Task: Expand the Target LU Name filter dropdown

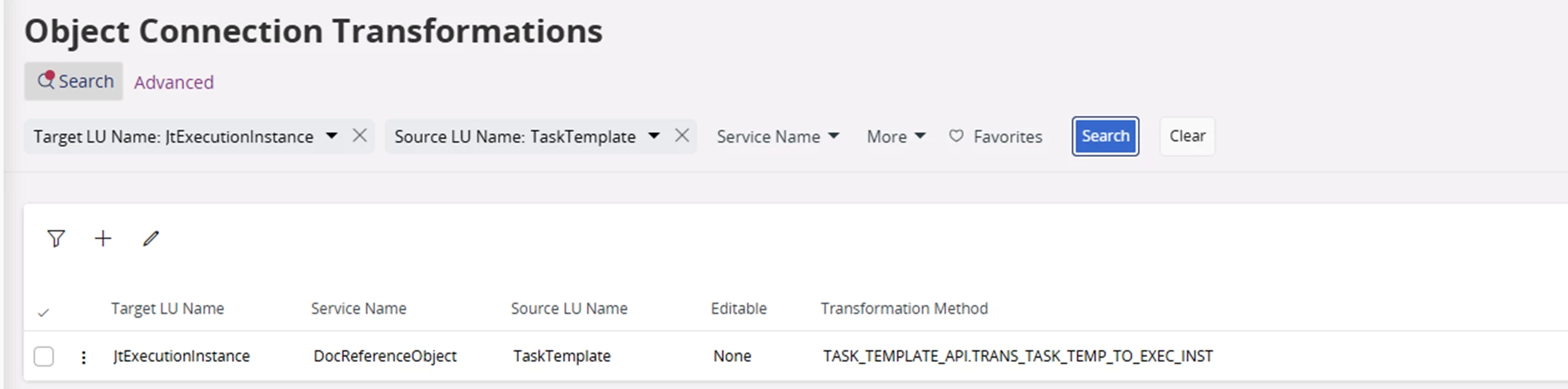Action: [331, 136]
